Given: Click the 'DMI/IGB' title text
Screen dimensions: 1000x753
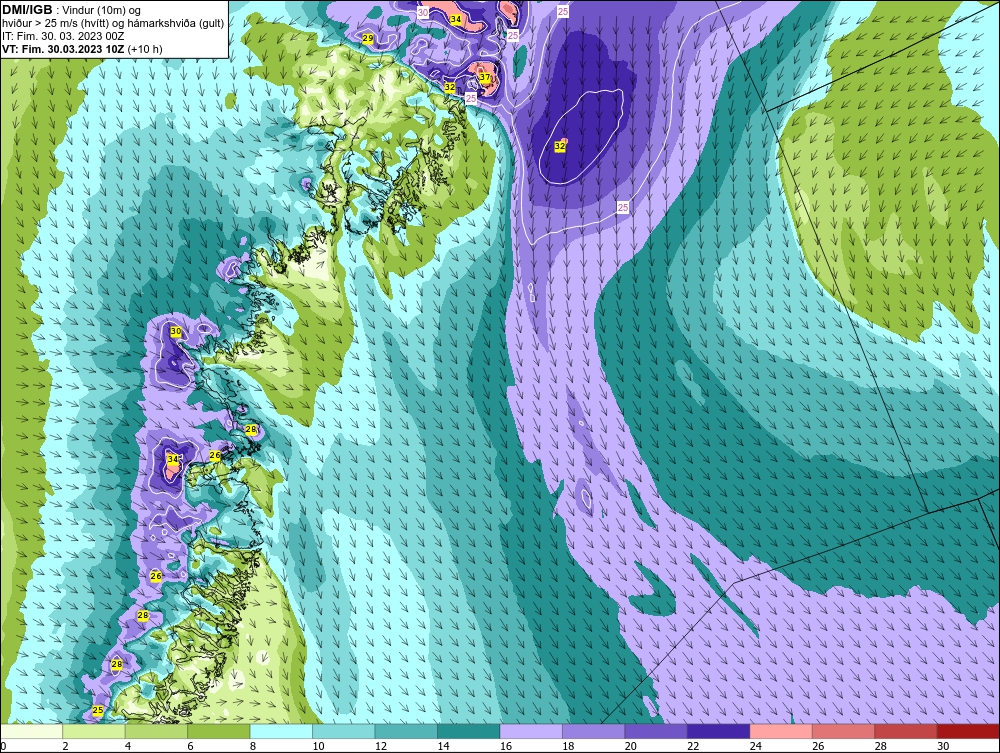Looking at the screenshot, I should (27, 10).
